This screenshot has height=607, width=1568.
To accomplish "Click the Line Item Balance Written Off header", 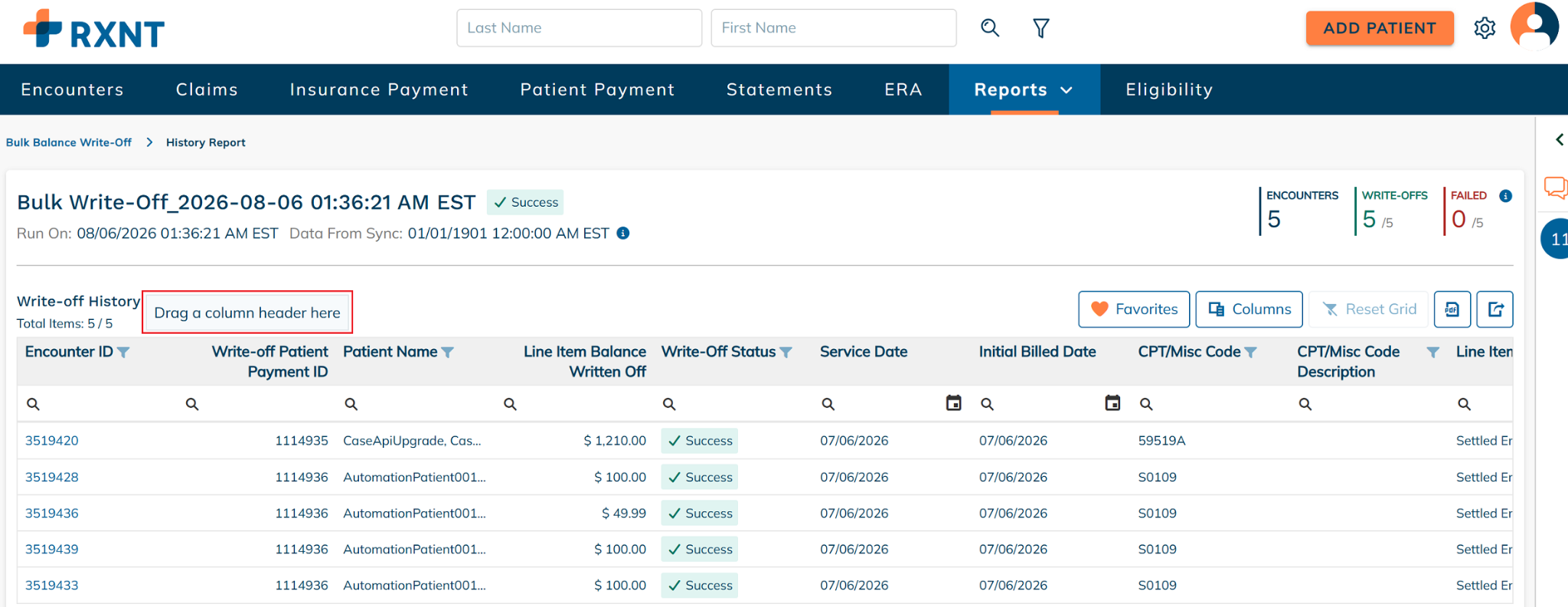I will click(585, 361).
